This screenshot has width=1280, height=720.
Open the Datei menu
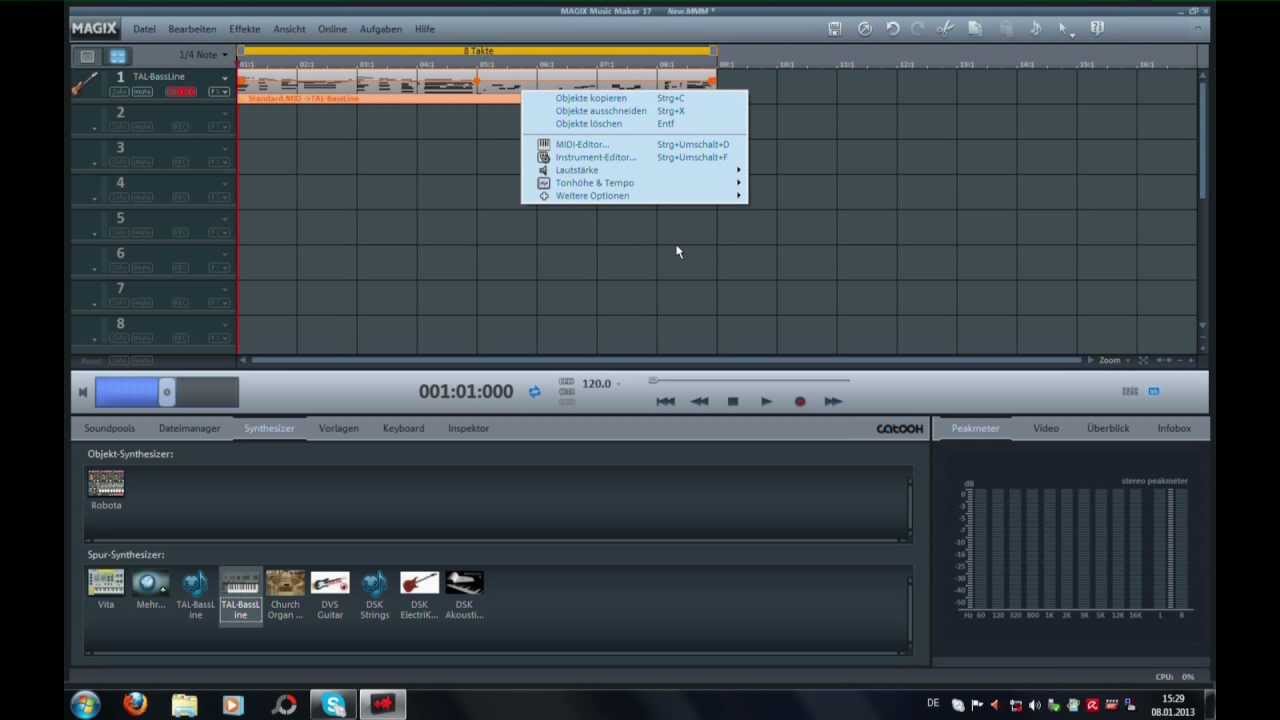coord(144,29)
